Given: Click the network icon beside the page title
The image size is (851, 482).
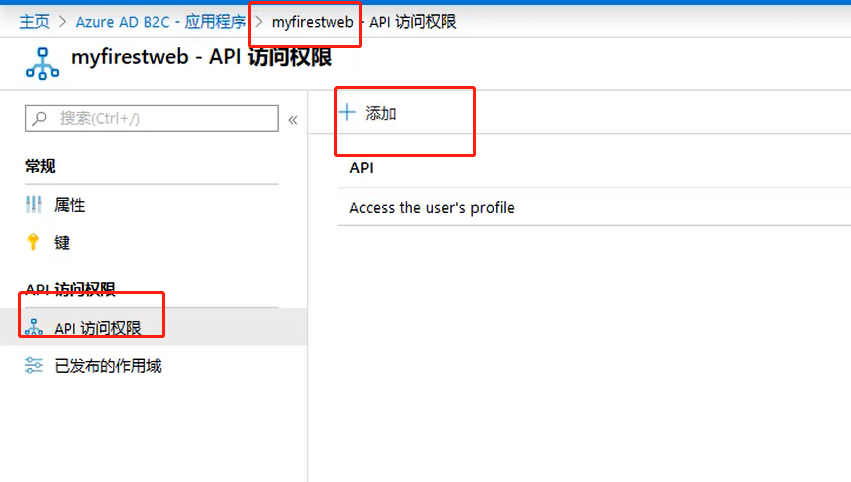Looking at the screenshot, I should (x=42, y=64).
